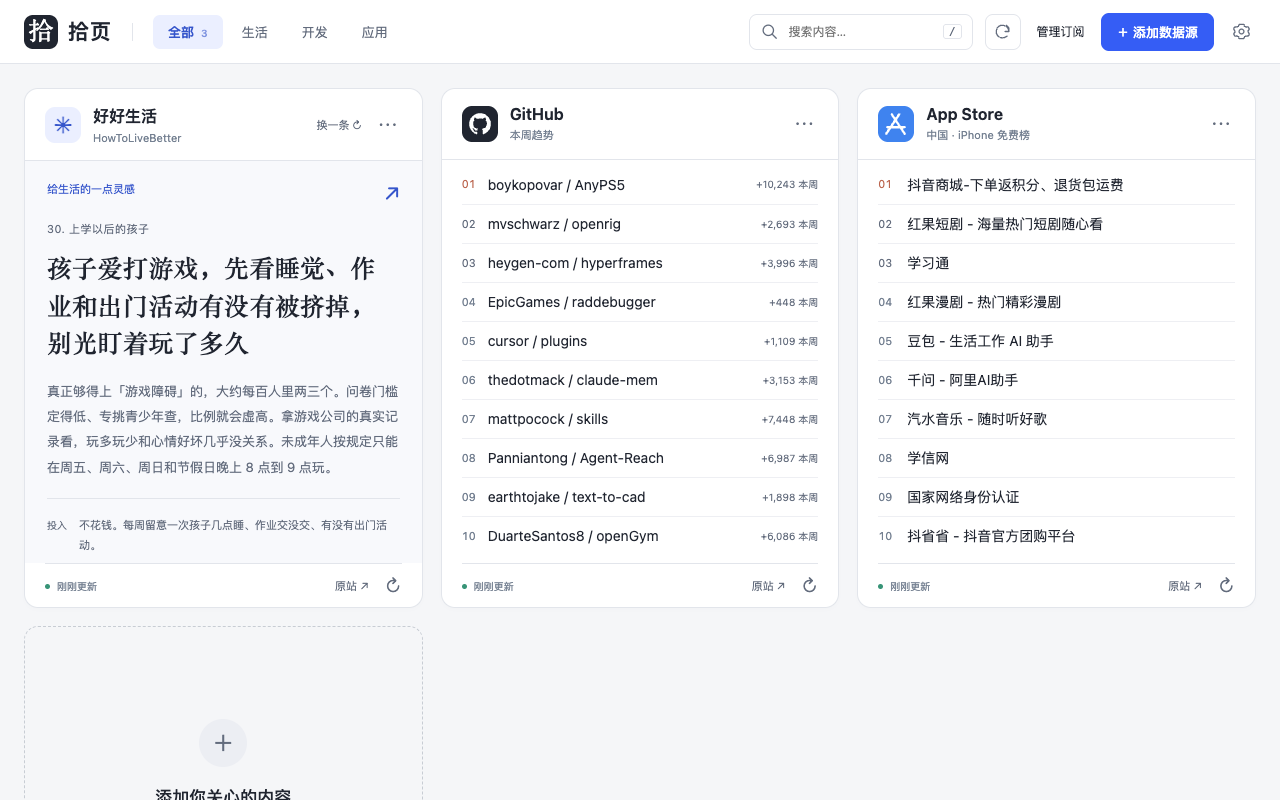Viewport: 1280px width, 800px height.
Task: Click the 拾页 app logo icon
Action: (41, 32)
